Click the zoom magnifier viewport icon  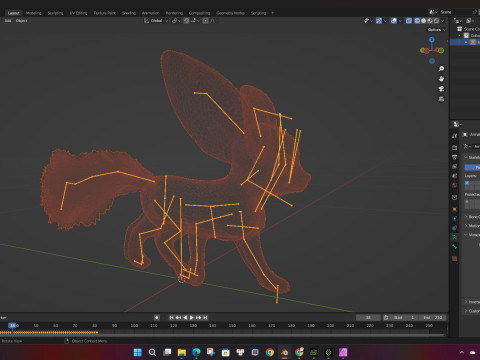click(441, 69)
